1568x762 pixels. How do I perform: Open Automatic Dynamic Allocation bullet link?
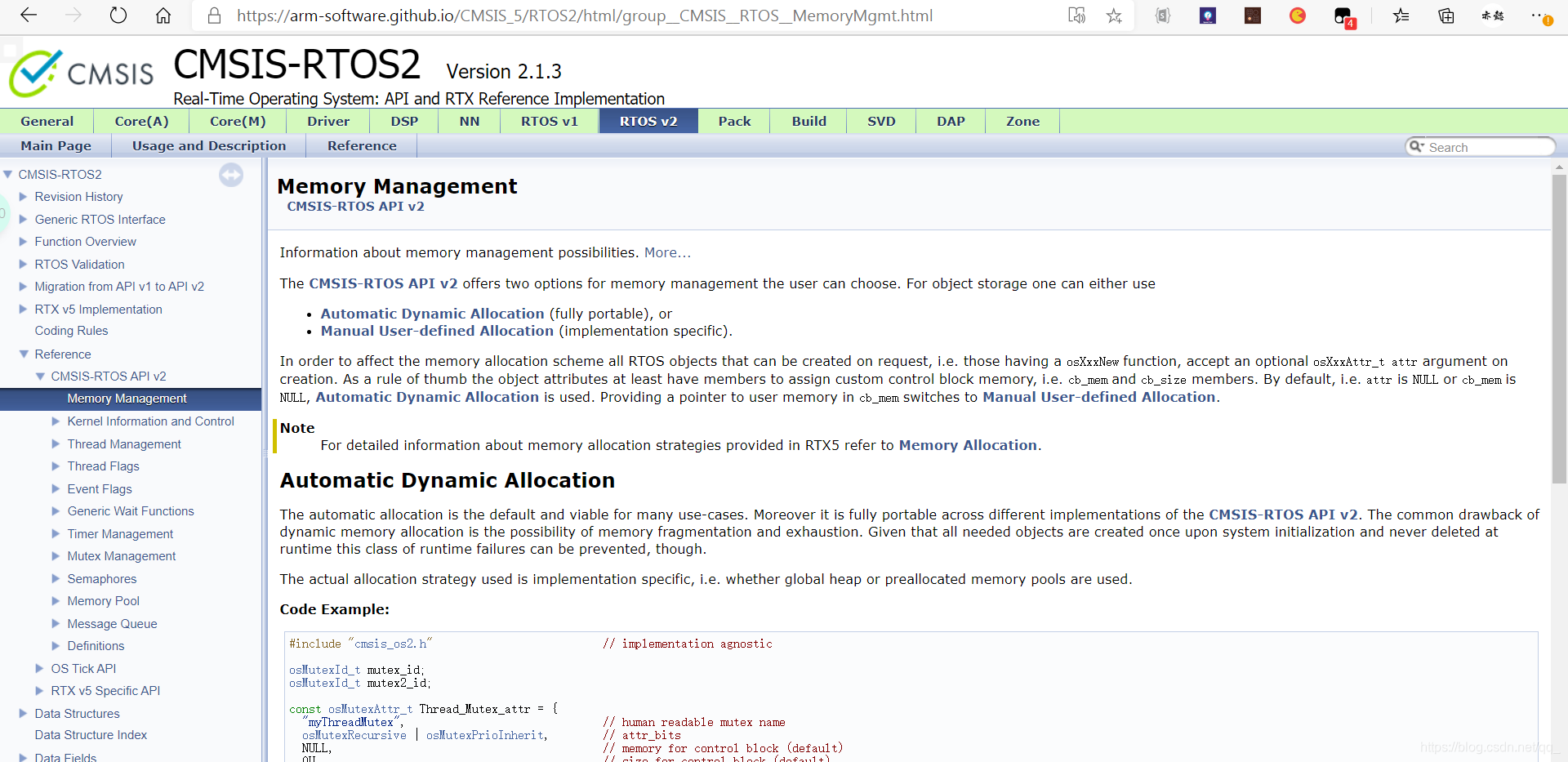point(432,314)
